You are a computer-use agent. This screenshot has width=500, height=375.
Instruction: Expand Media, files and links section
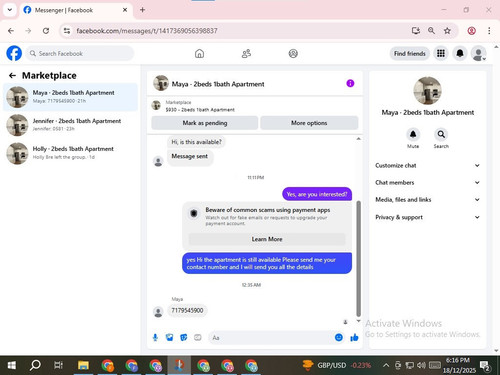pyautogui.click(x=427, y=200)
